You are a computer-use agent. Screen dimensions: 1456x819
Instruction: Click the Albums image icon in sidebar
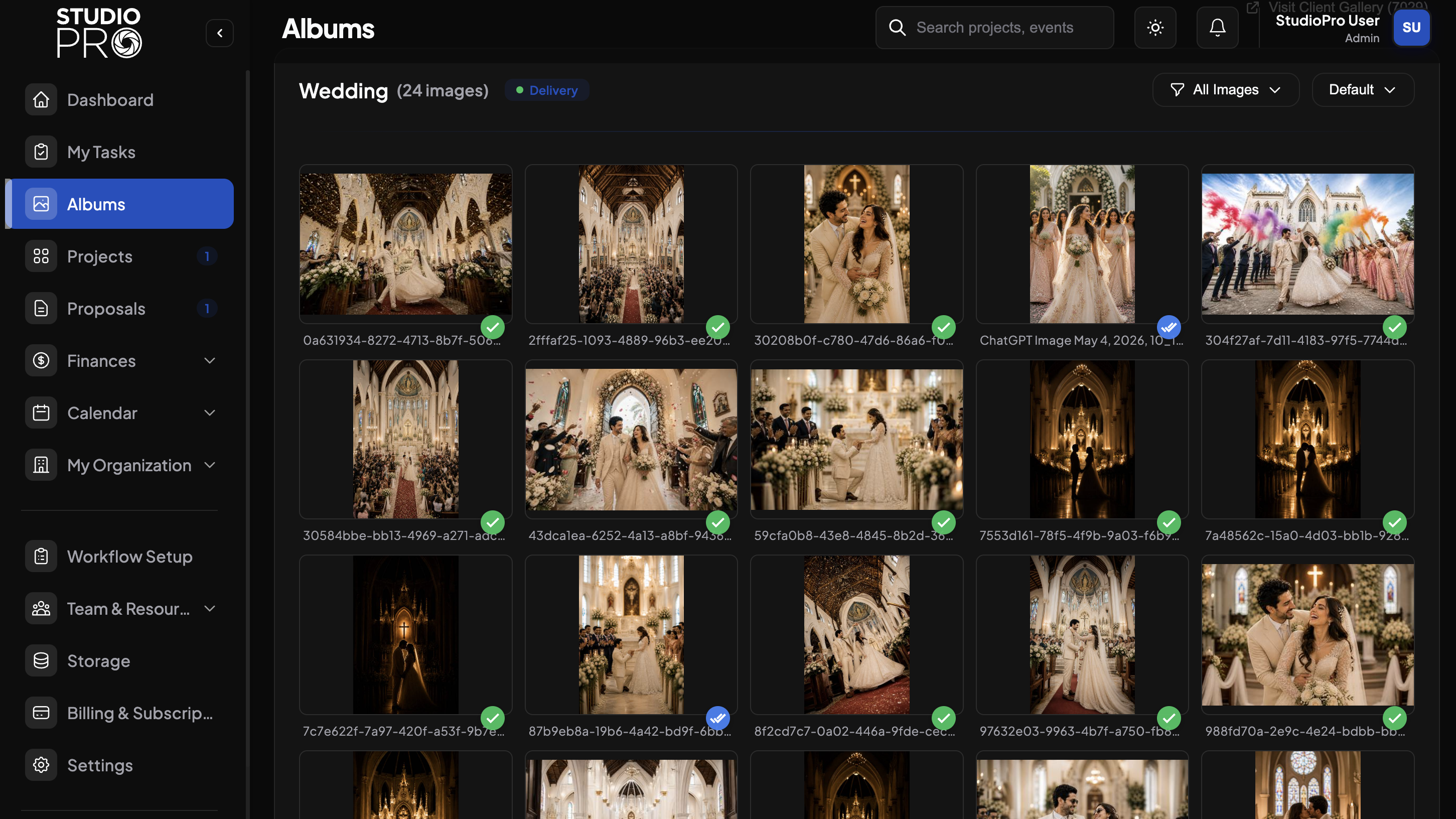click(x=41, y=203)
